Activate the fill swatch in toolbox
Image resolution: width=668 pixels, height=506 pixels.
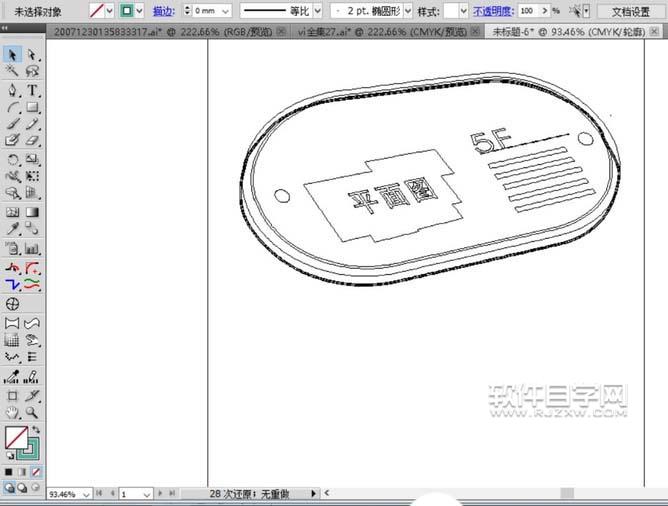(16, 437)
